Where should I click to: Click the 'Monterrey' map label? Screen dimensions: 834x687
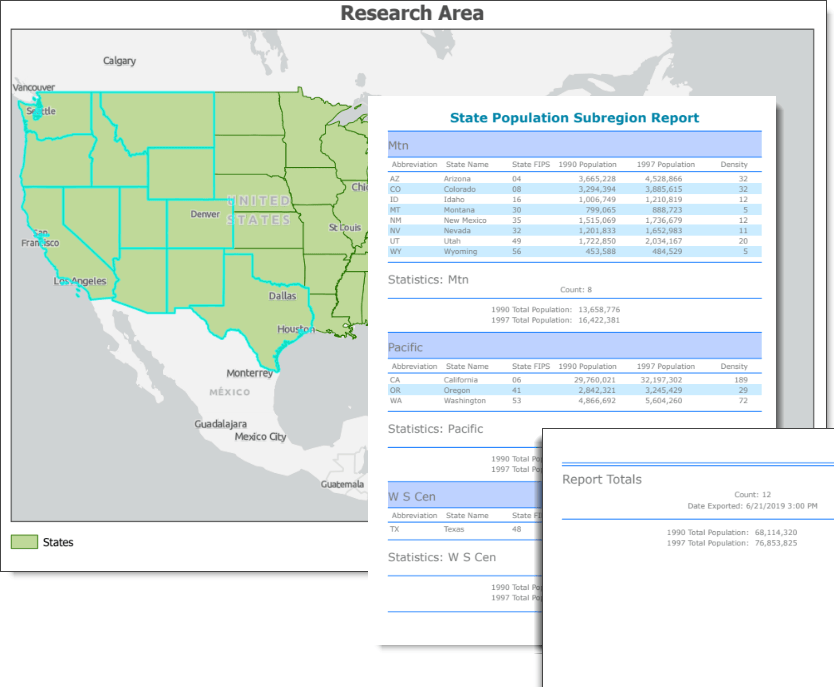[x=249, y=373]
